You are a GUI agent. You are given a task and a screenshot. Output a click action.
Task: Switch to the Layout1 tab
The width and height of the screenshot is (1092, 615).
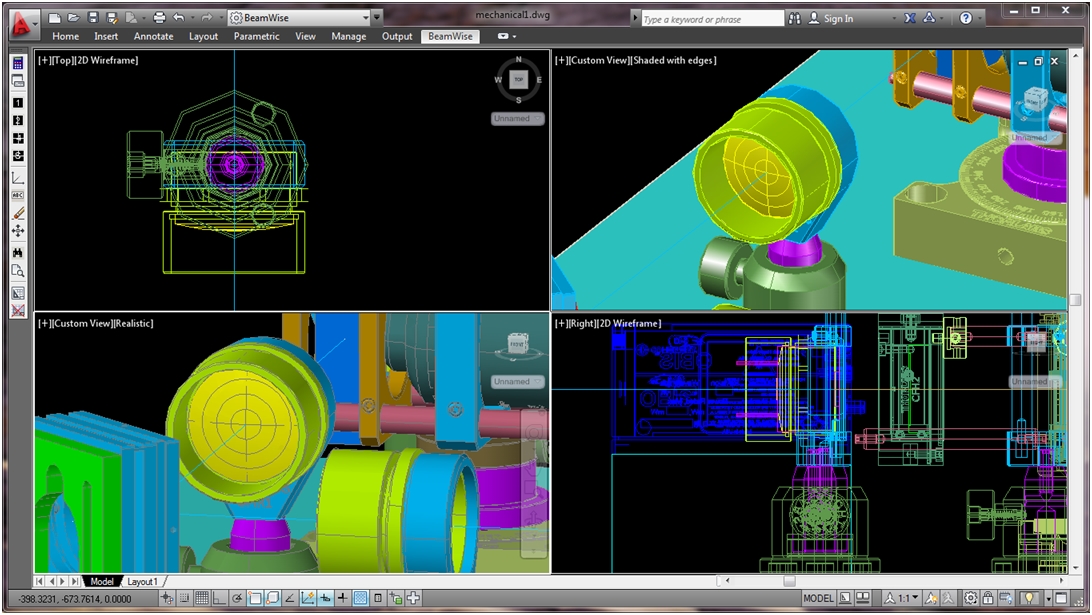(142, 582)
